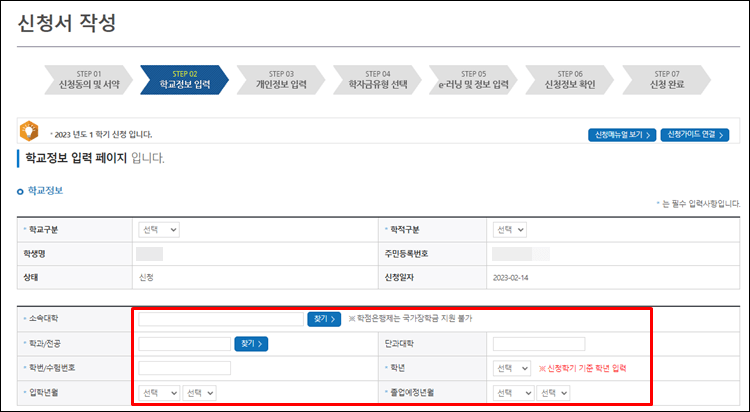Open the 학년 dropdown
This screenshot has width=750, height=412.
[512, 368]
